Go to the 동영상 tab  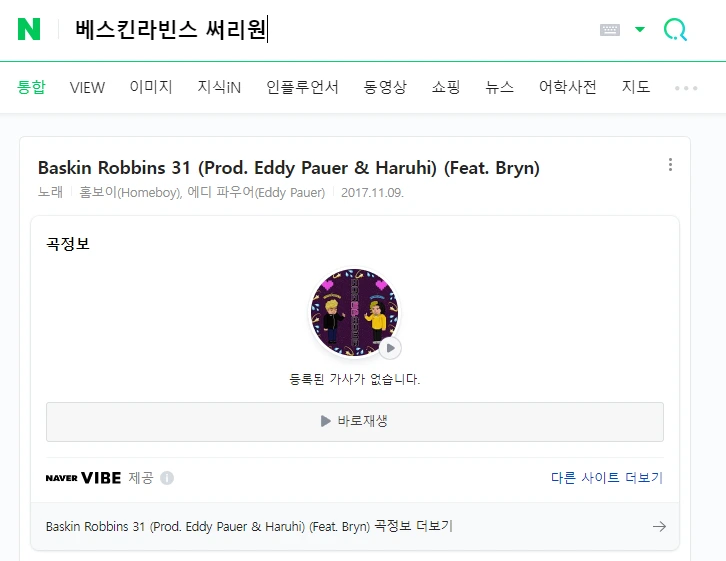[x=385, y=87]
